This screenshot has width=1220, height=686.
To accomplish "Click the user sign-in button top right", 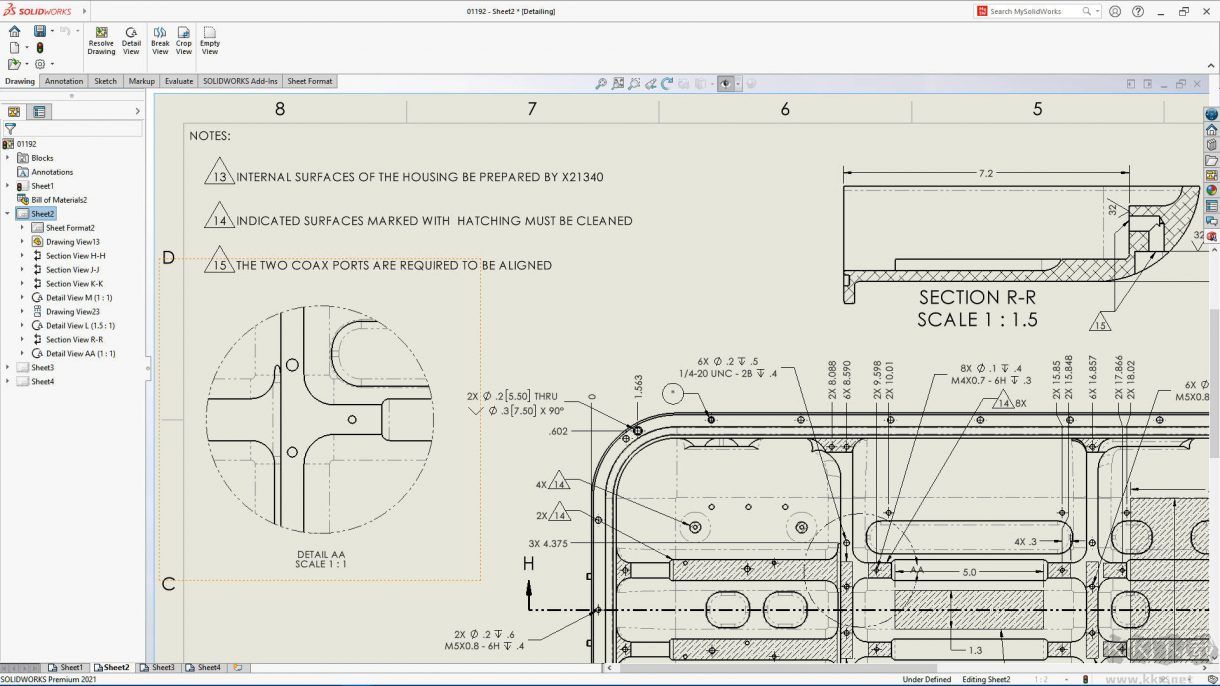I will pos(1115,11).
